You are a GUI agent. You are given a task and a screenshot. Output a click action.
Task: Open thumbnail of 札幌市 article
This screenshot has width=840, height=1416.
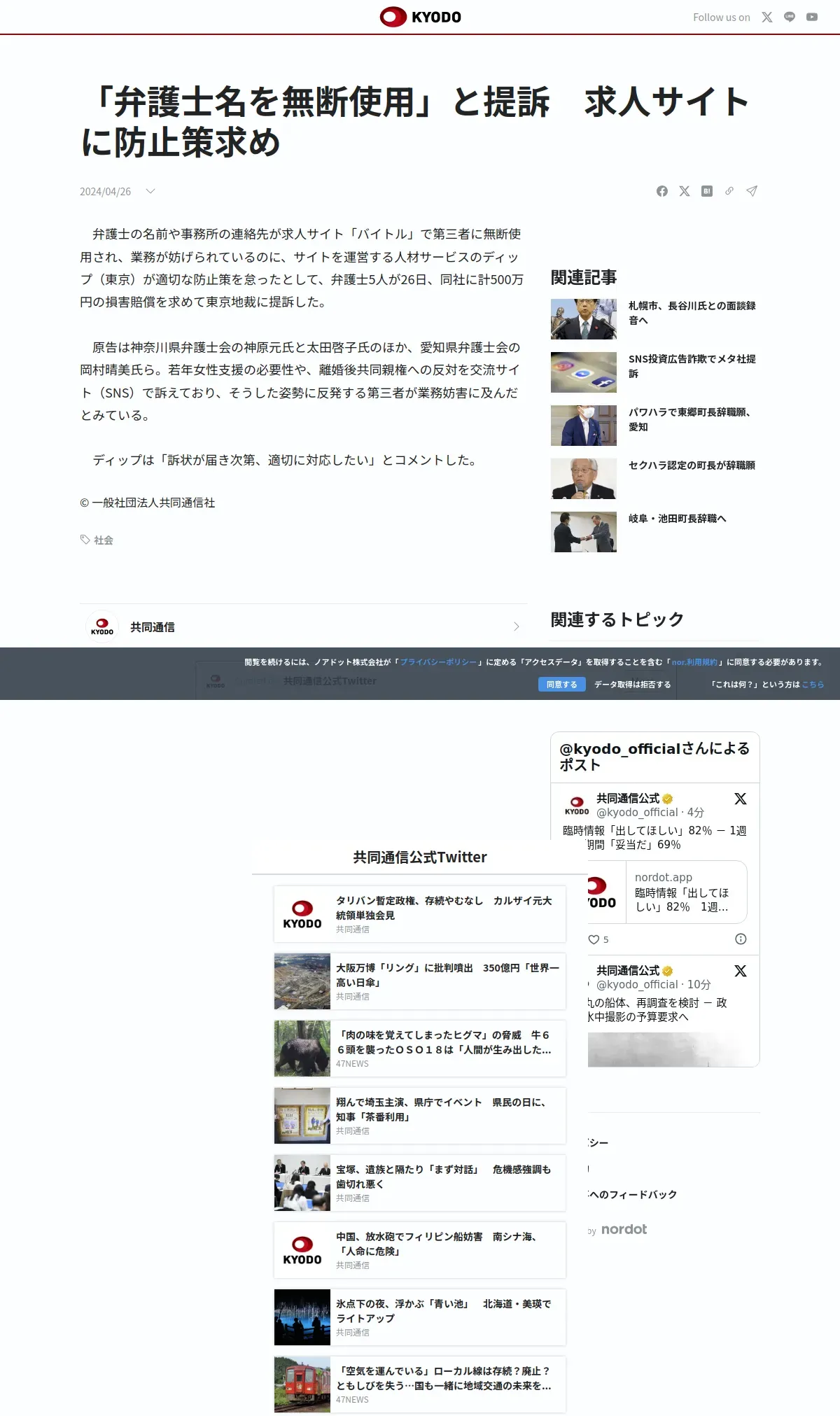584,319
